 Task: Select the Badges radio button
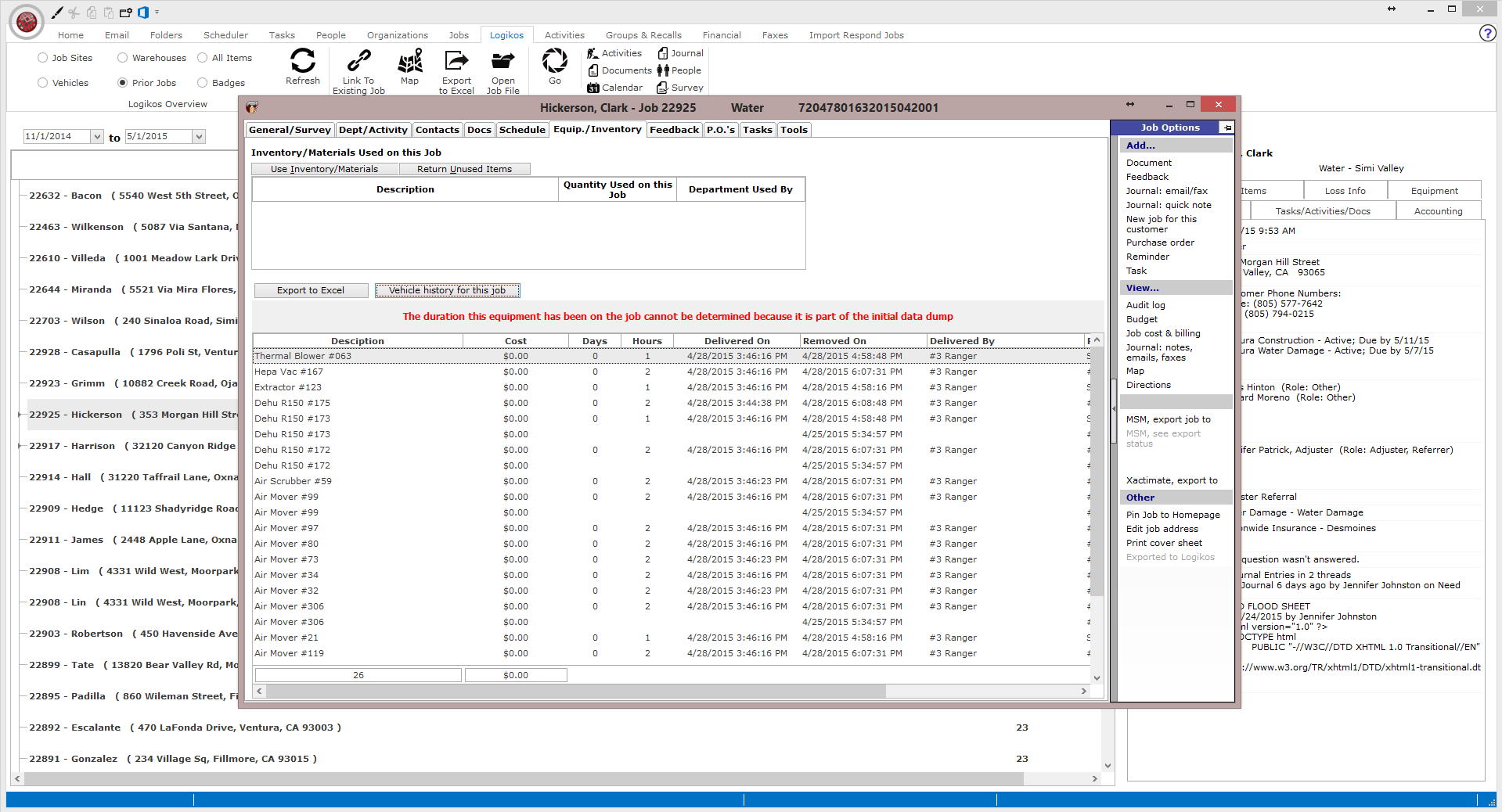coord(202,83)
